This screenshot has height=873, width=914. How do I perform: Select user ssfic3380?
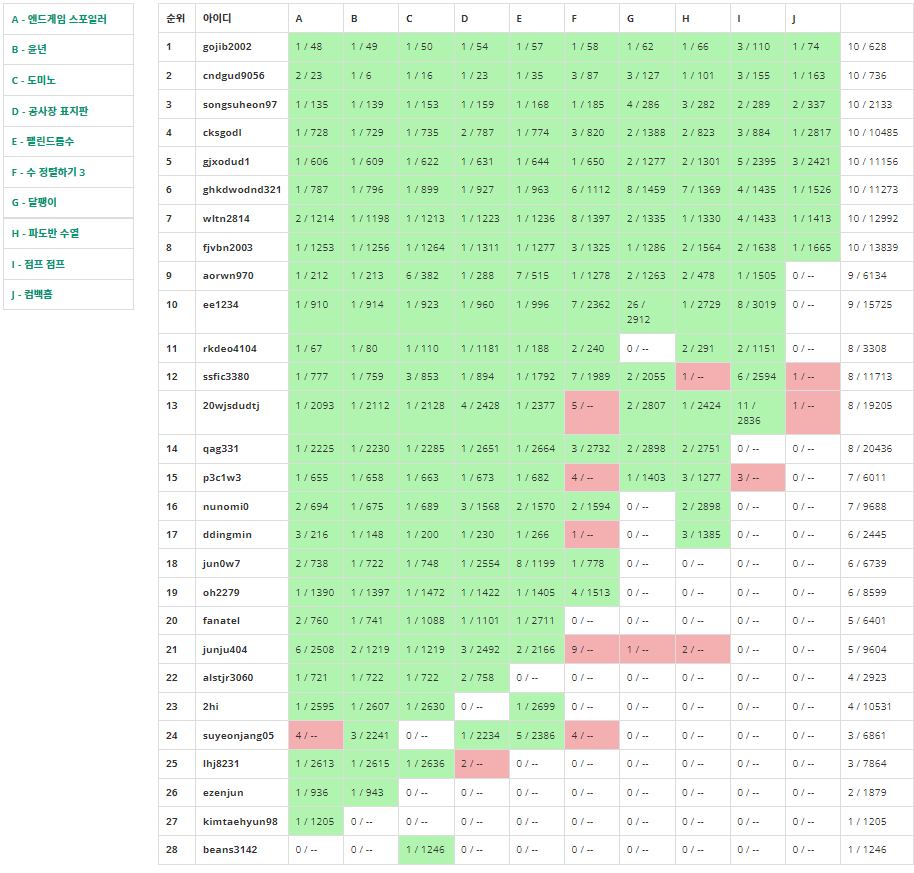(226, 376)
